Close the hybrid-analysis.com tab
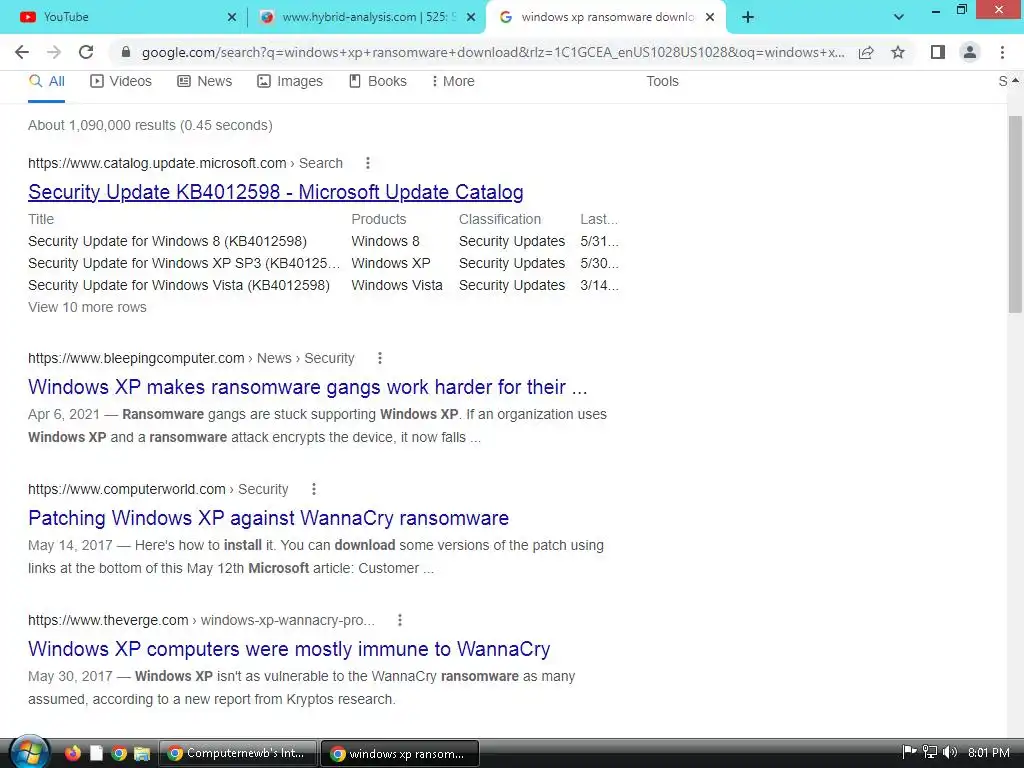Image resolution: width=1024 pixels, height=768 pixels. coord(471,17)
